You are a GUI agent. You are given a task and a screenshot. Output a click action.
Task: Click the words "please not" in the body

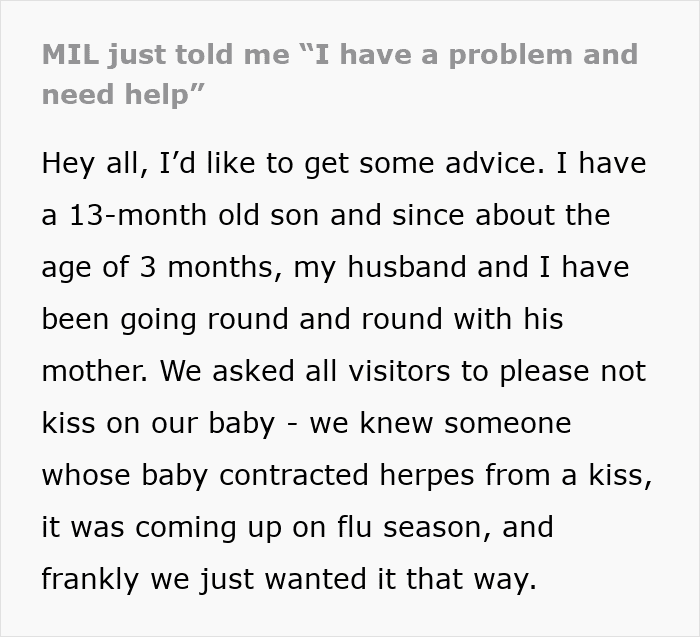click(x=572, y=372)
